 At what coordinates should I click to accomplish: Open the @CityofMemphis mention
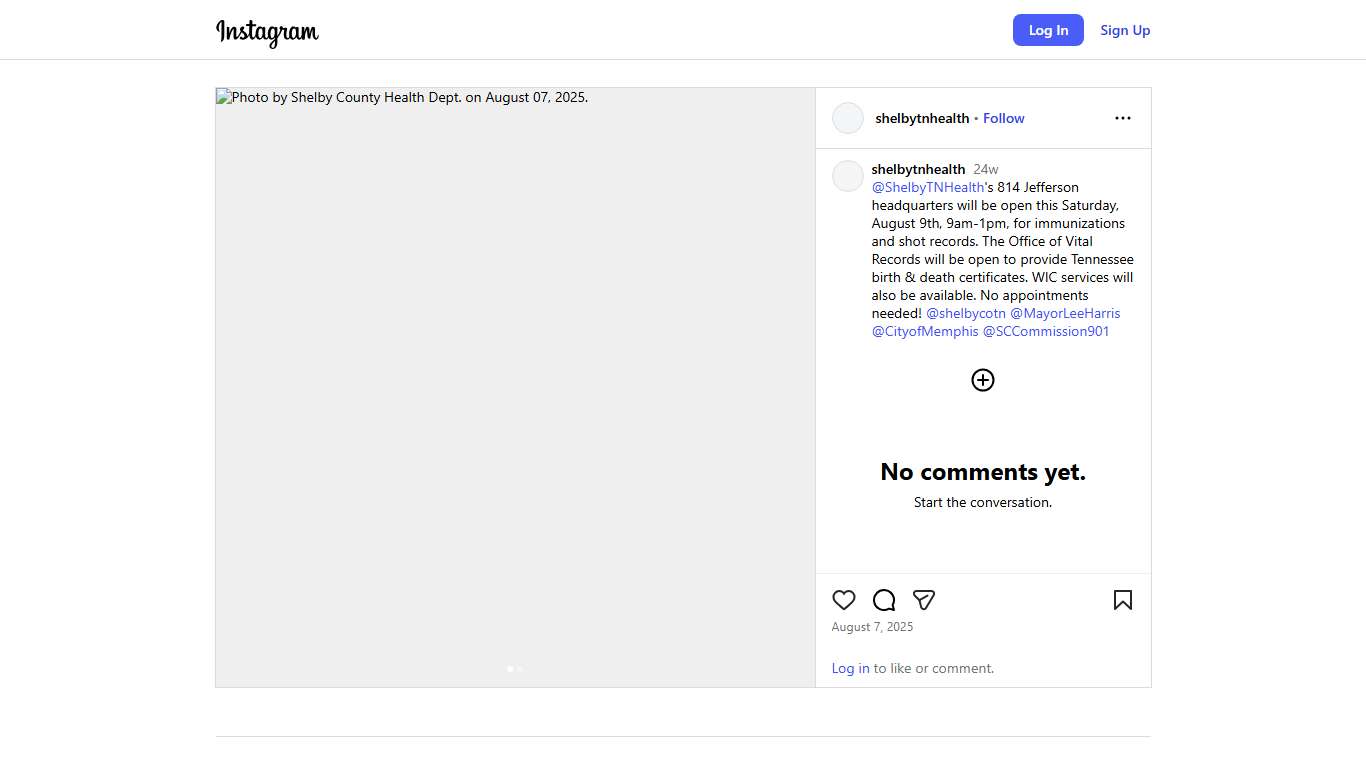(925, 331)
